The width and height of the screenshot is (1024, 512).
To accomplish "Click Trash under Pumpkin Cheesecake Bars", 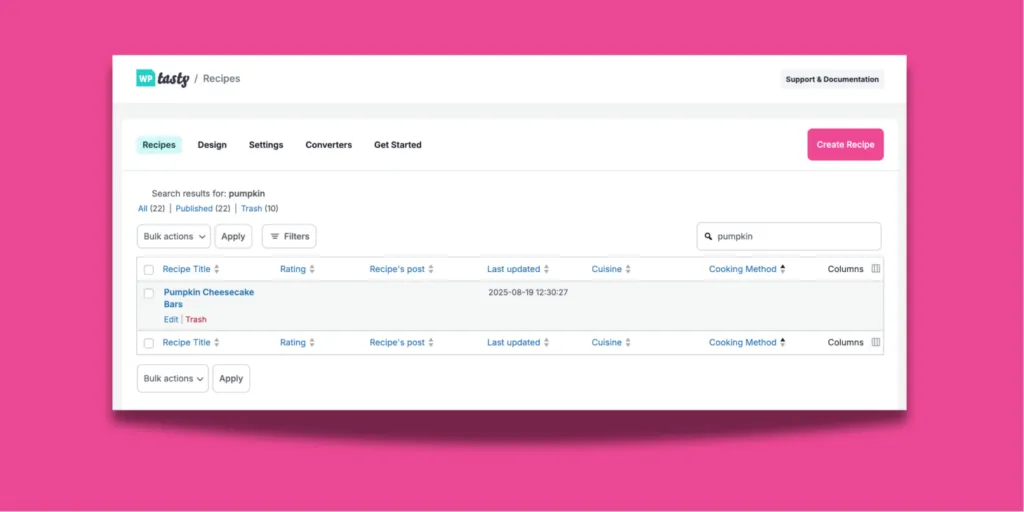I will 196,319.
